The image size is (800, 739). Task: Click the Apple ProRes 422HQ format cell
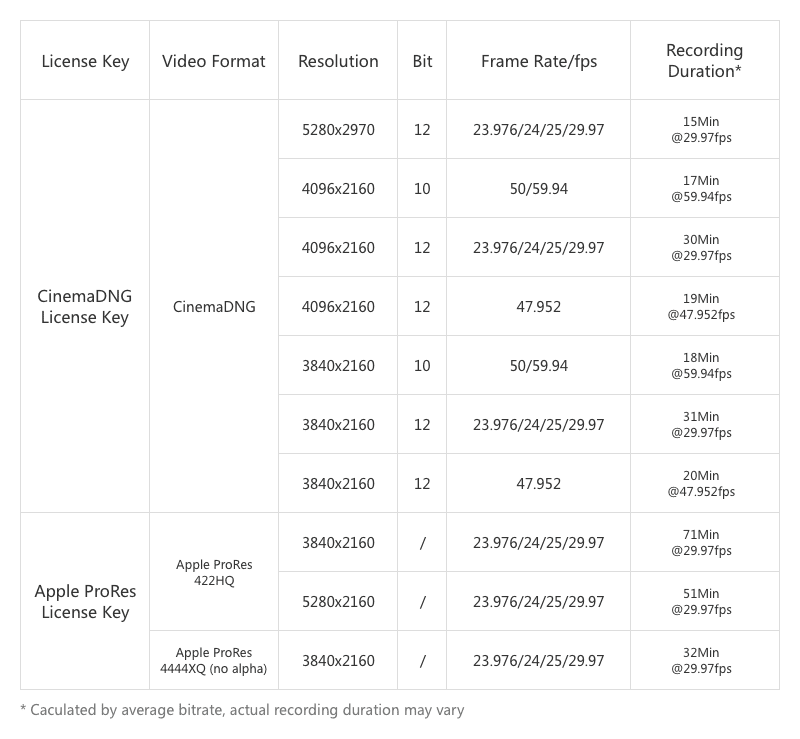pos(214,572)
